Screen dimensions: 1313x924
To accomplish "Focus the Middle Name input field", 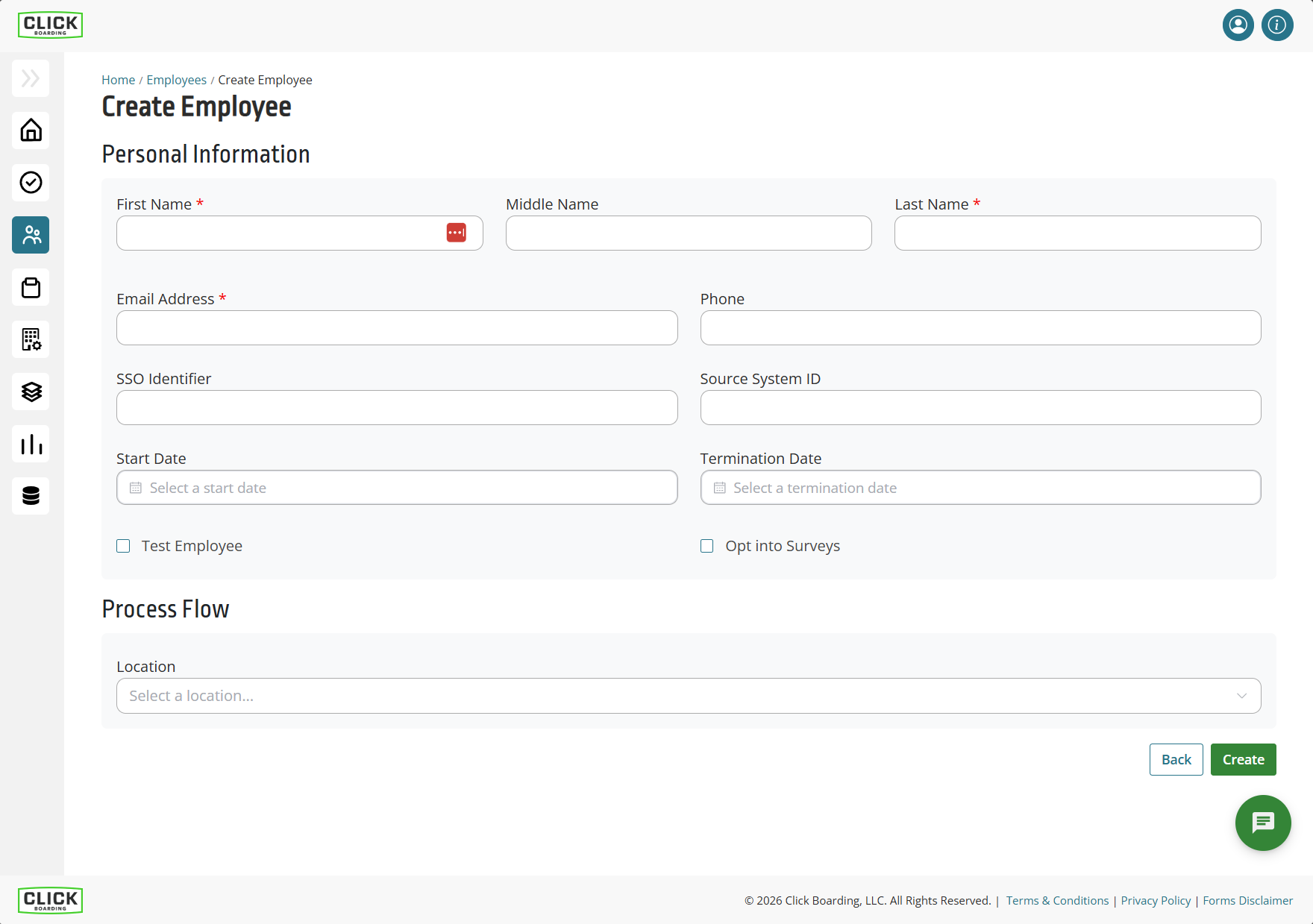I will 689,233.
